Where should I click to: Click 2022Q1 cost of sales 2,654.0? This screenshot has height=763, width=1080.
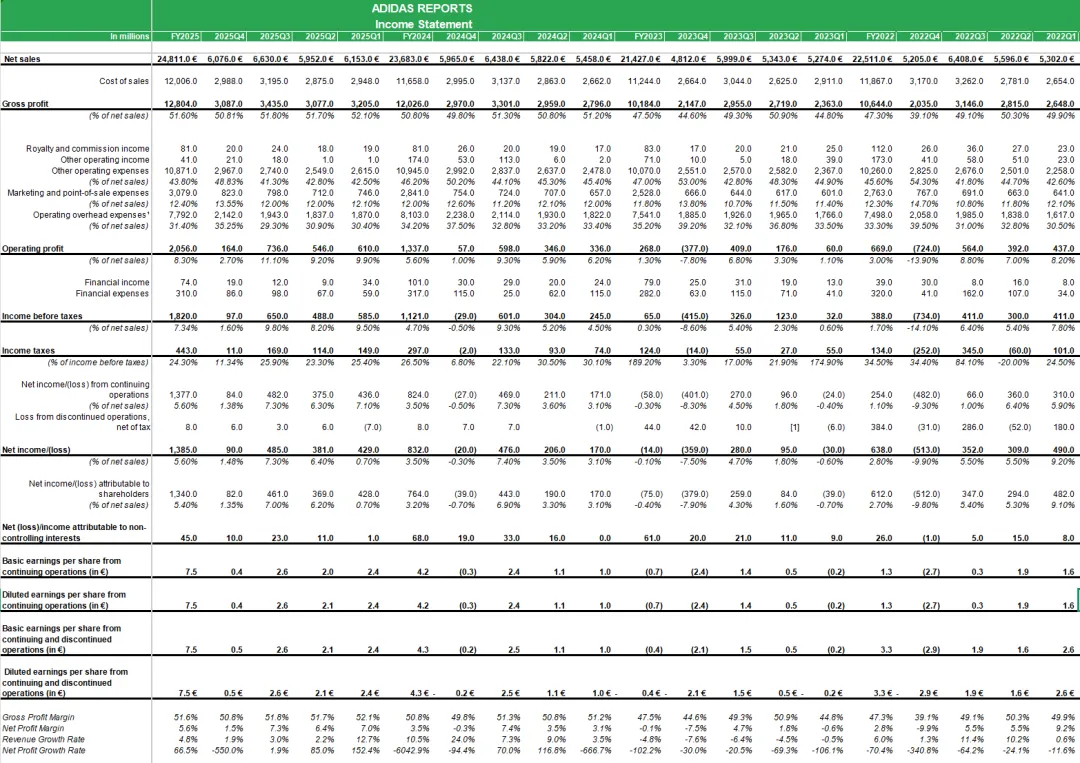[1060, 81]
